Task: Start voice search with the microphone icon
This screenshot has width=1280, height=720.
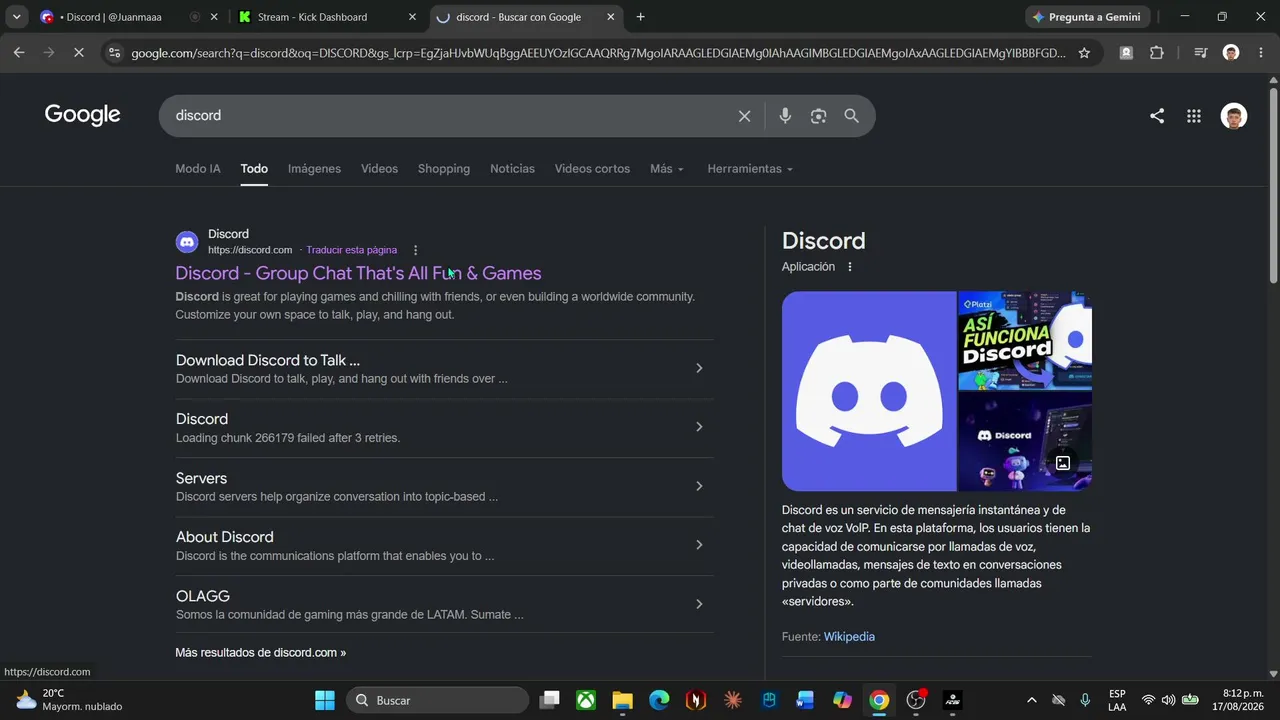Action: click(785, 116)
